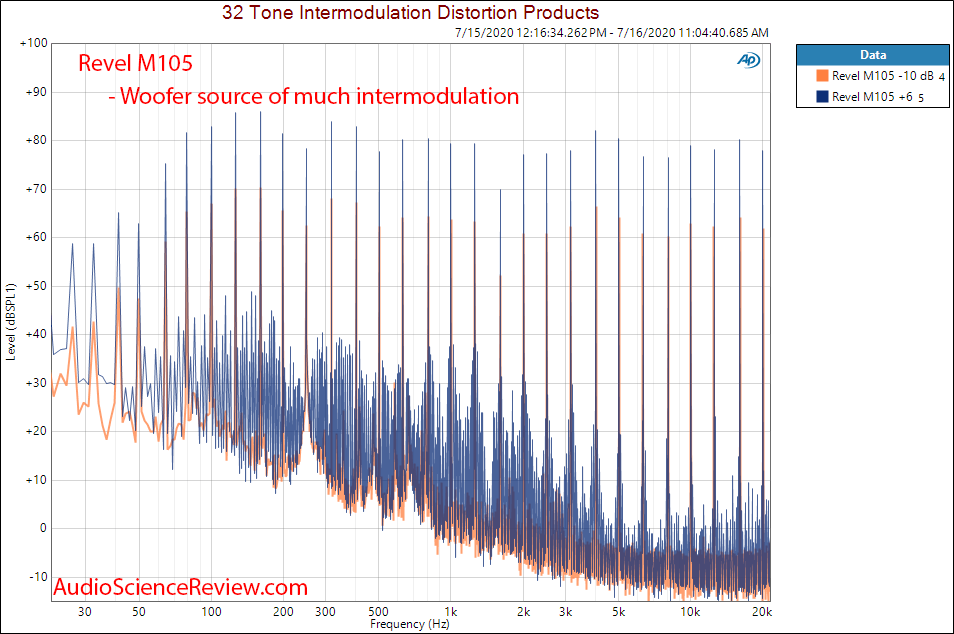Click the orange swatch for Revel M105 -10 dB
This screenshot has height=634, width=954.
pyautogui.click(x=822, y=75)
